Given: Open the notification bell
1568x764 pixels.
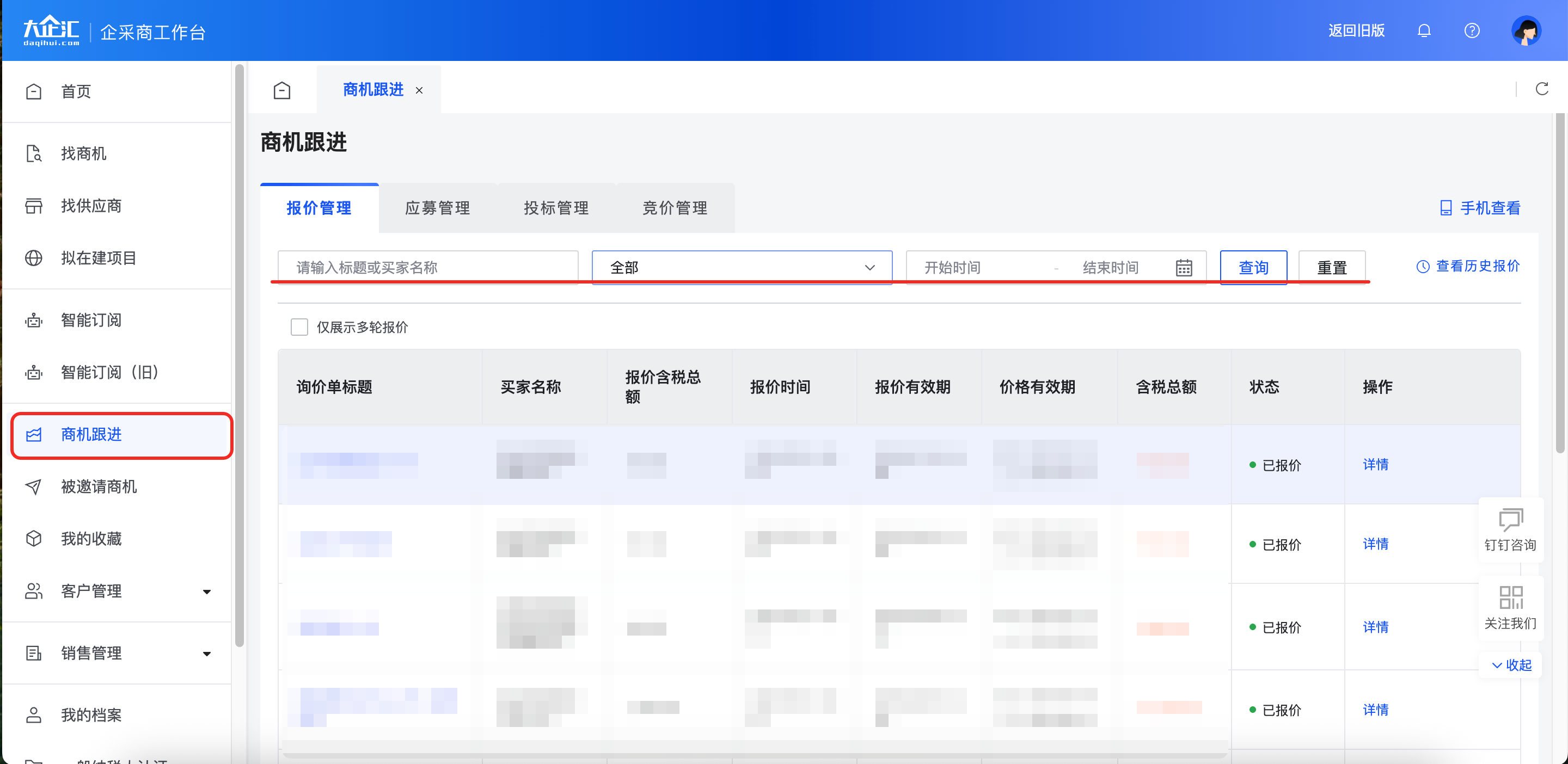Looking at the screenshot, I should tap(1424, 30).
